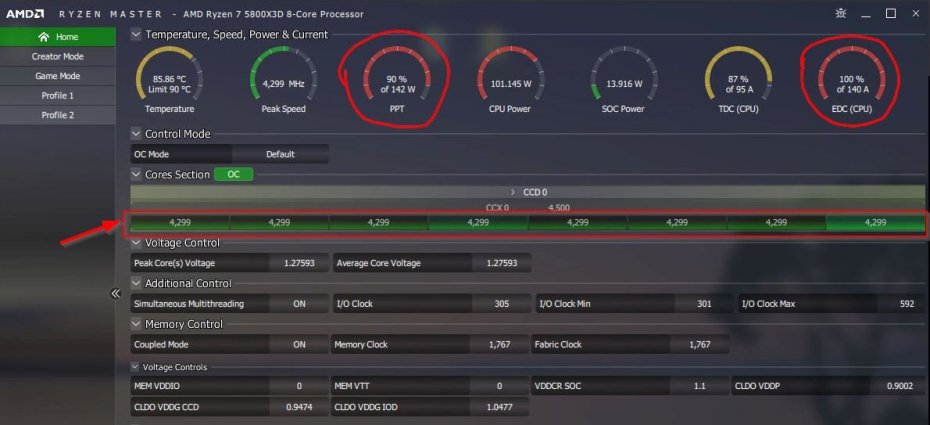The image size is (930, 425).
Task: Collapse the Voltage Control section
Action: (136, 242)
